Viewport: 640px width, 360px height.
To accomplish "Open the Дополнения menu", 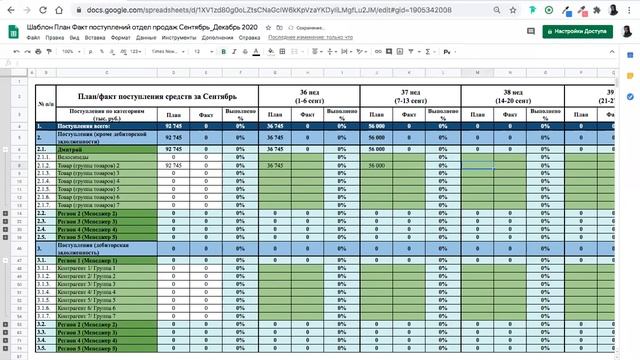I will 218,38.
